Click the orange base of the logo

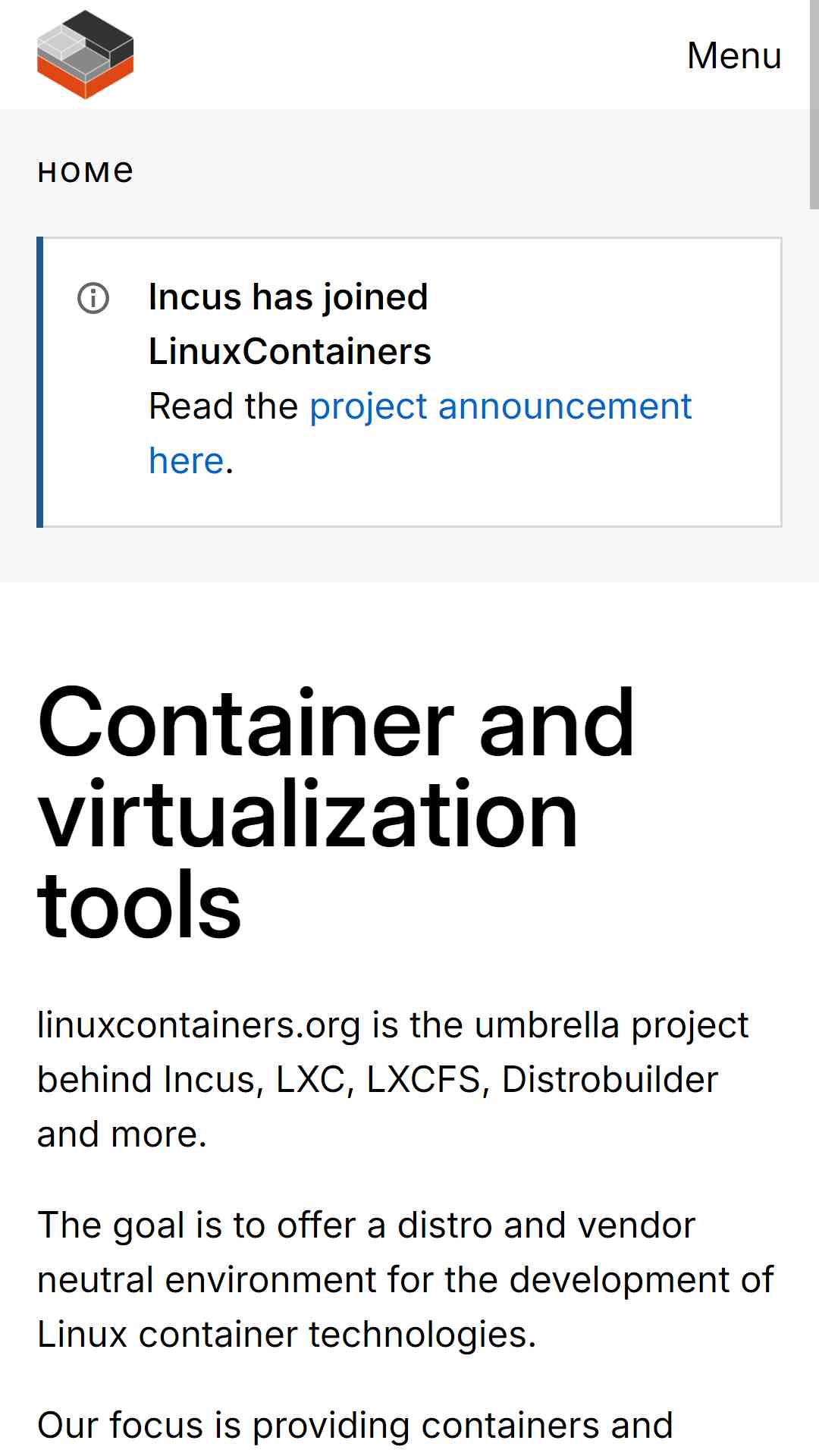85,78
